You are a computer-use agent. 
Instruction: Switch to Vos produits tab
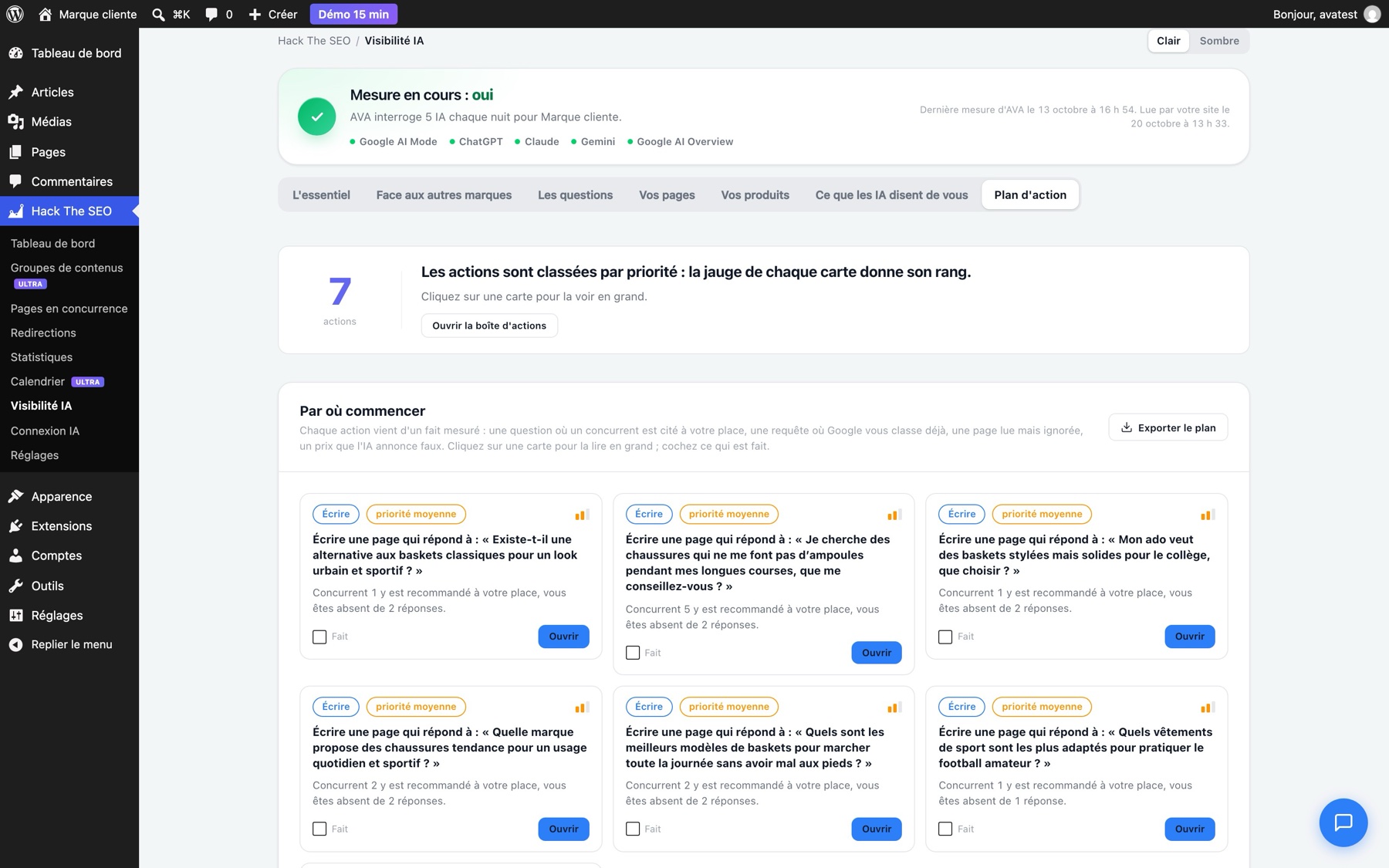755,195
